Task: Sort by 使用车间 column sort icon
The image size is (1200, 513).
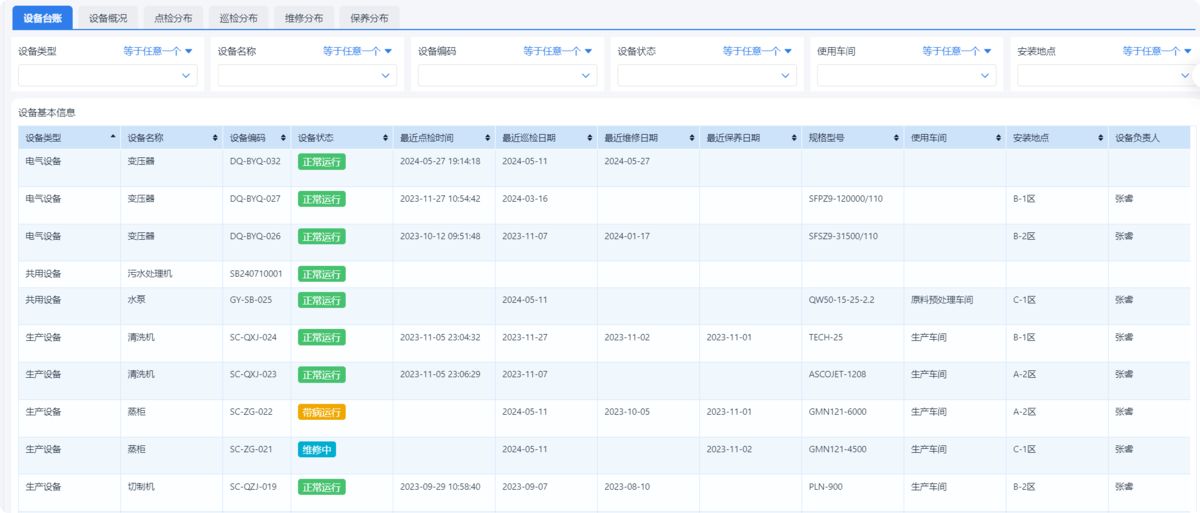Action: [998, 137]
